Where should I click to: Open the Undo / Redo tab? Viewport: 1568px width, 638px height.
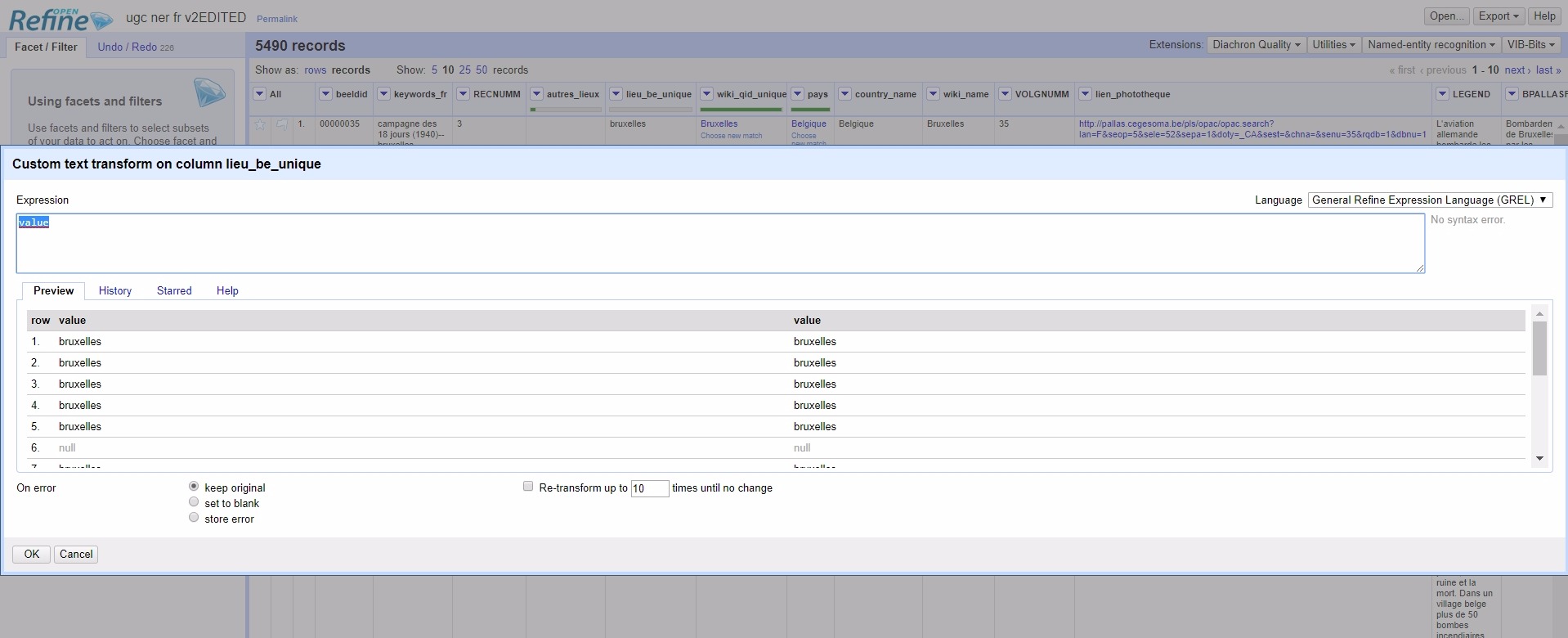click(x=135, y=47)
